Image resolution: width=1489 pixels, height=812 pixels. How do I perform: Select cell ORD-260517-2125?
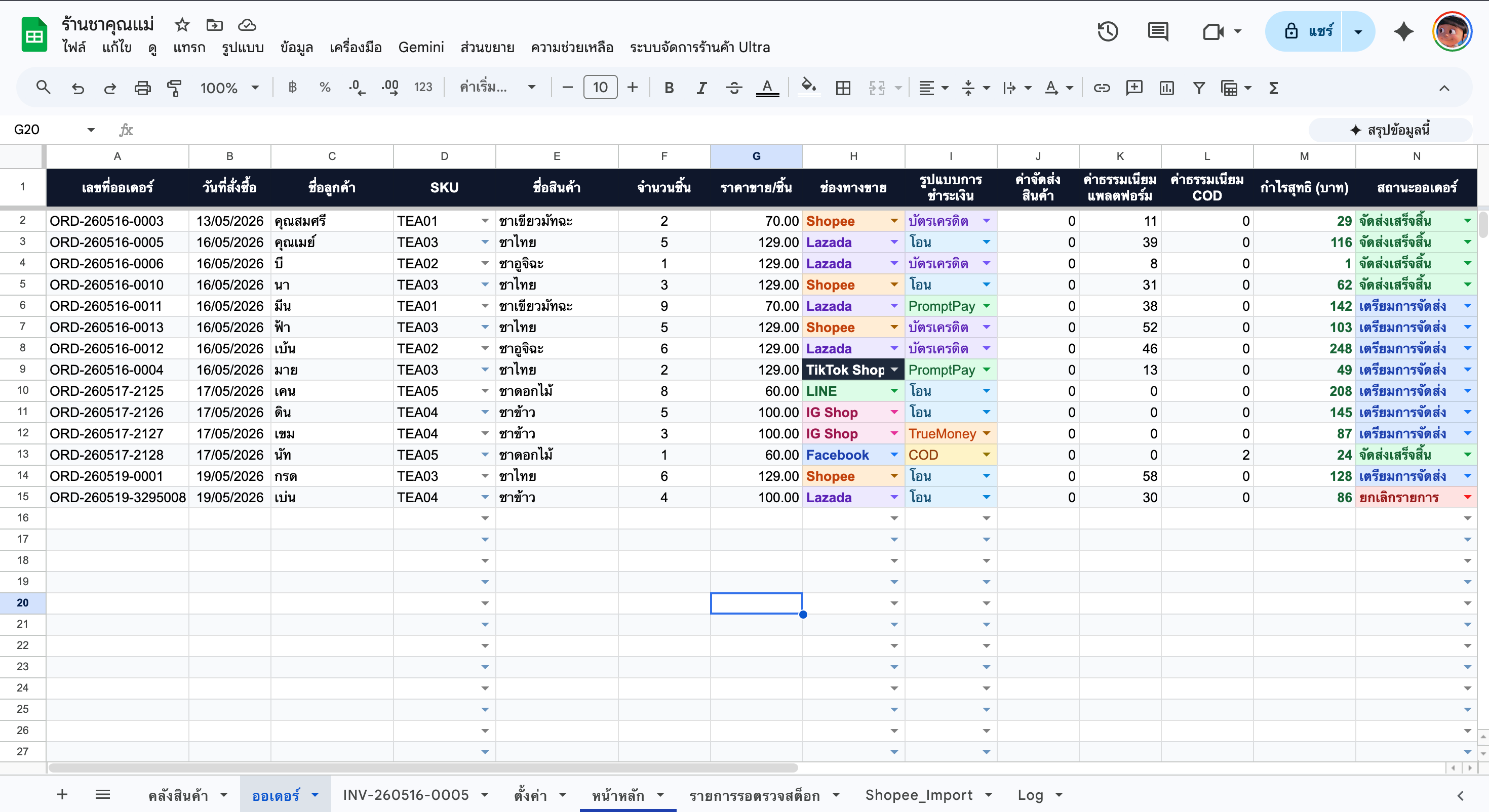pos(117,391)
